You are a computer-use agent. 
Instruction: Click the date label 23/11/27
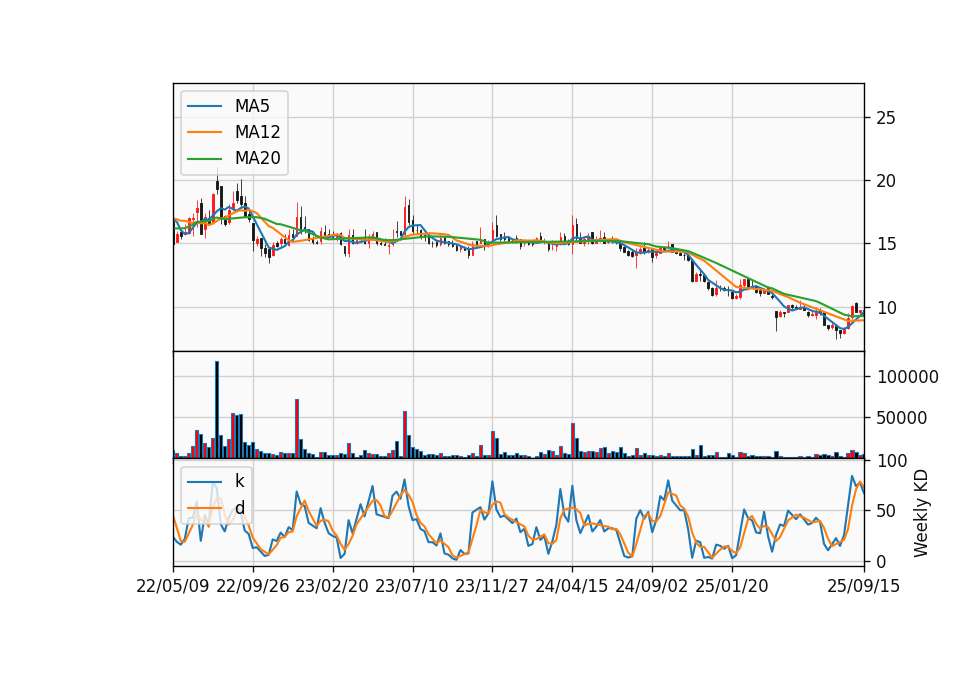coord(492,586)
